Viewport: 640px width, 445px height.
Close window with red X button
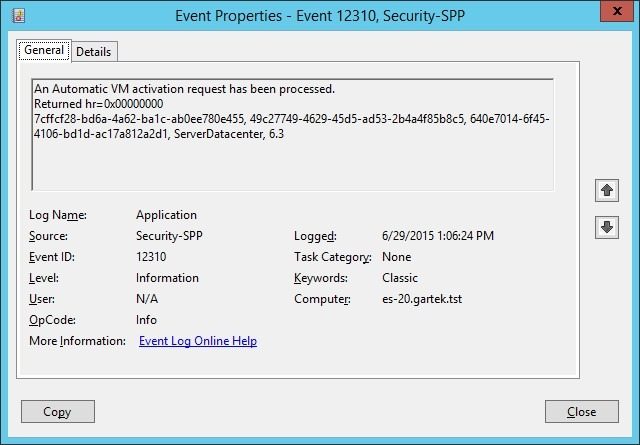click(617, 11)
